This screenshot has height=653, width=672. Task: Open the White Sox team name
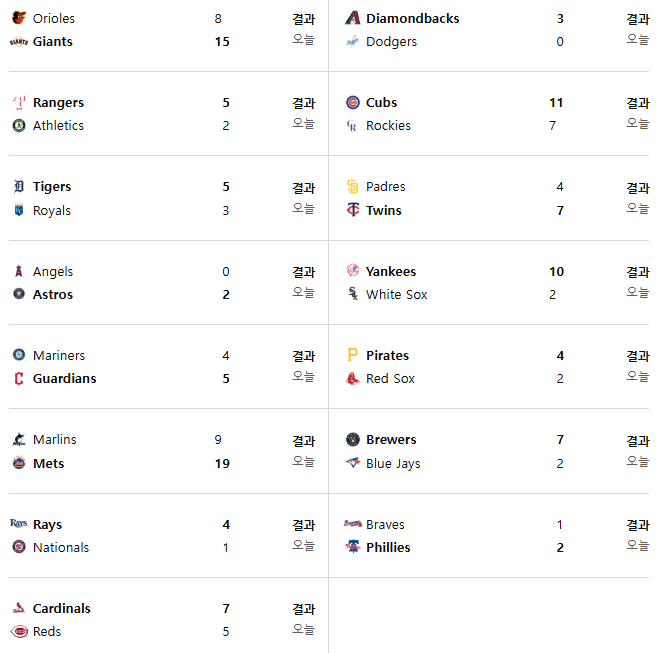click(396, 295)
